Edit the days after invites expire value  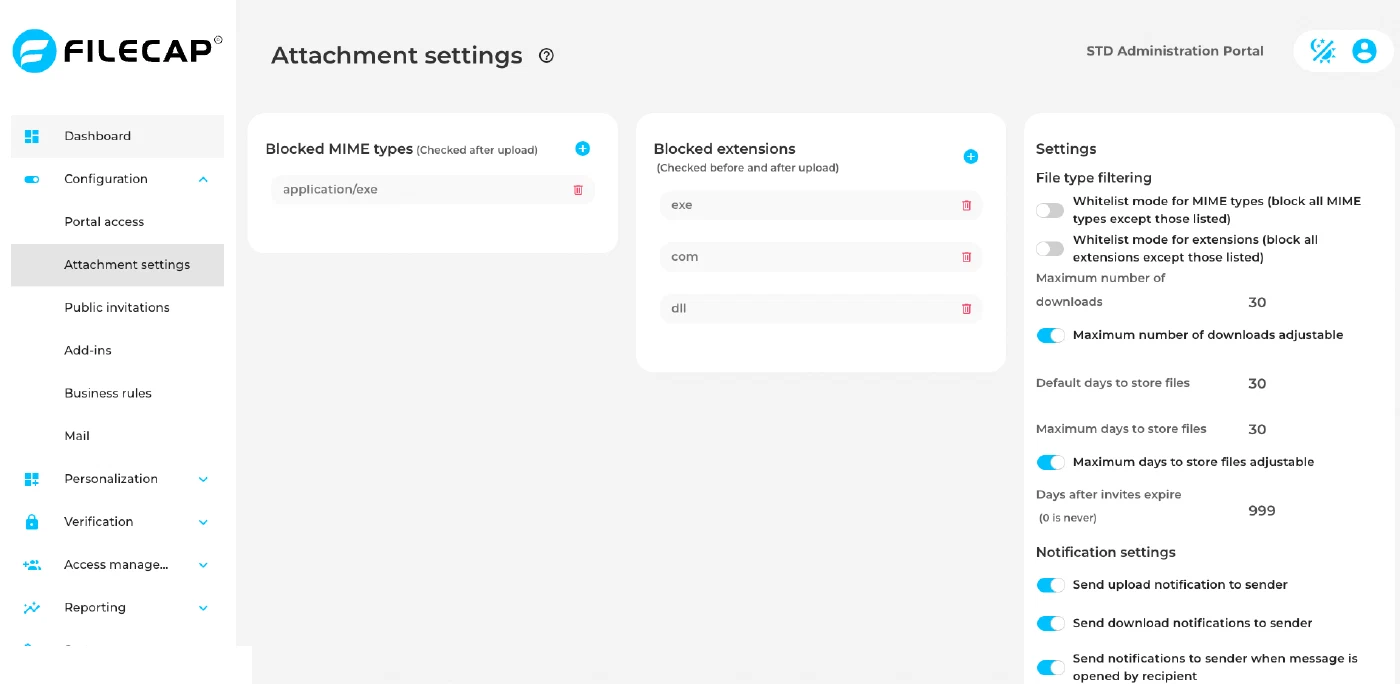(1262, 511)
